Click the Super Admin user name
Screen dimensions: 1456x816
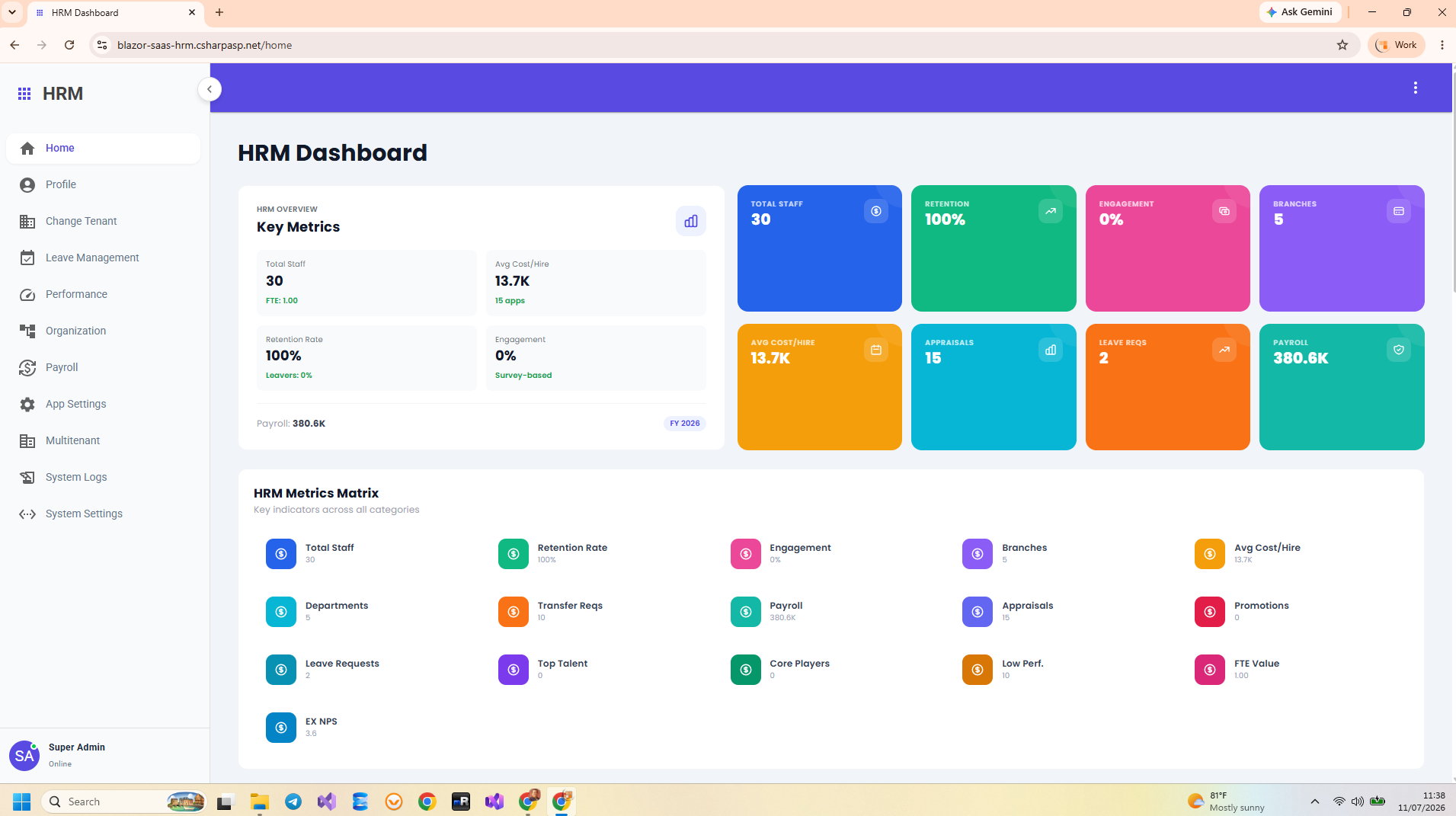(x=77, y=747)
